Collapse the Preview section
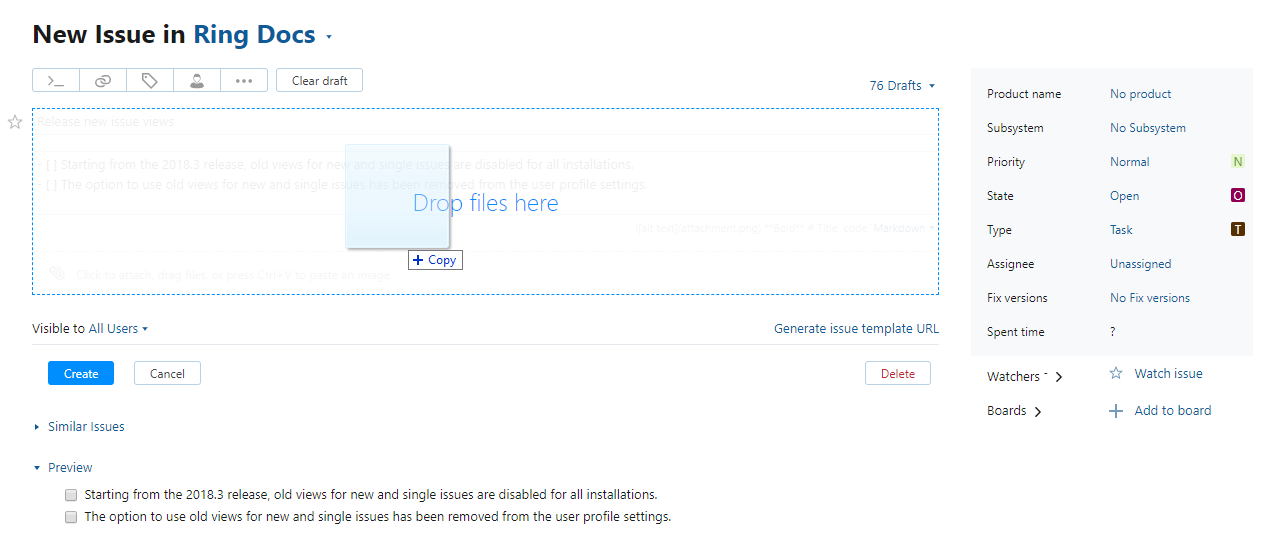The height and width of the screenshot is (560, 1285). 63,467
